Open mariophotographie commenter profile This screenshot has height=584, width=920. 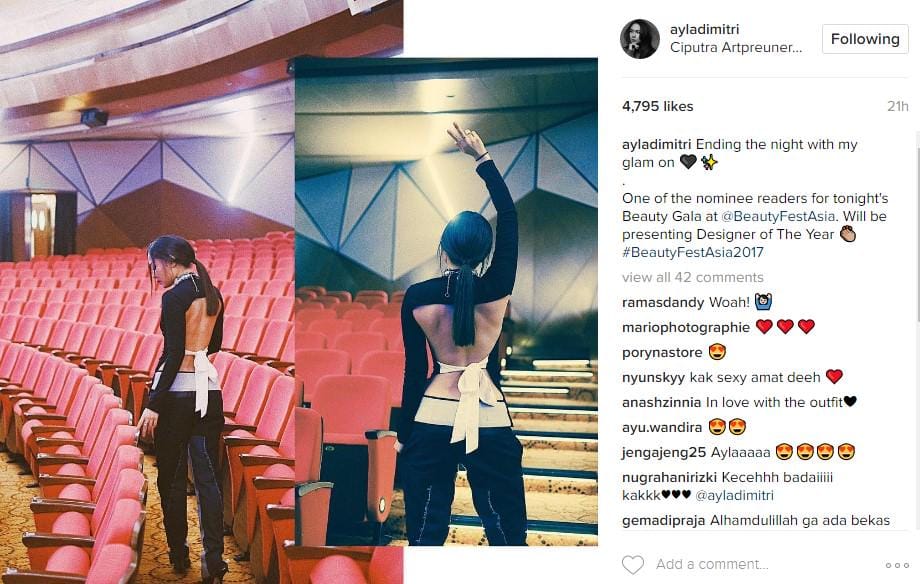(x=686, y=327)
